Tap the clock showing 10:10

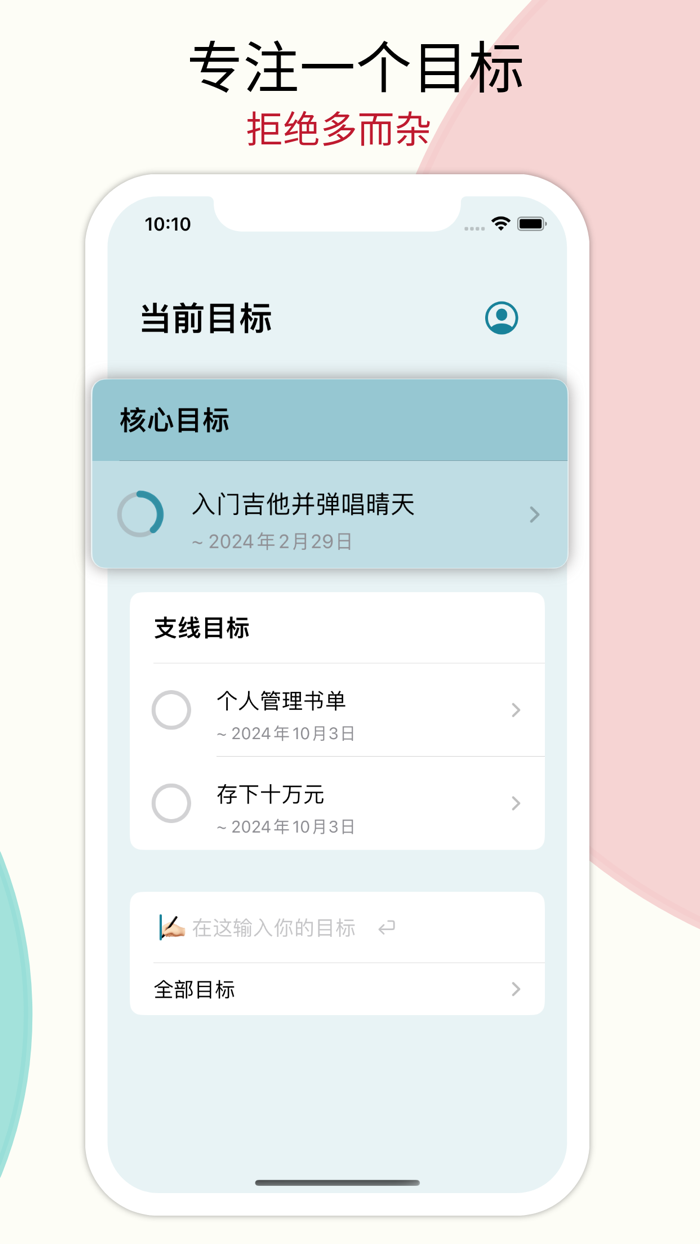166,224
